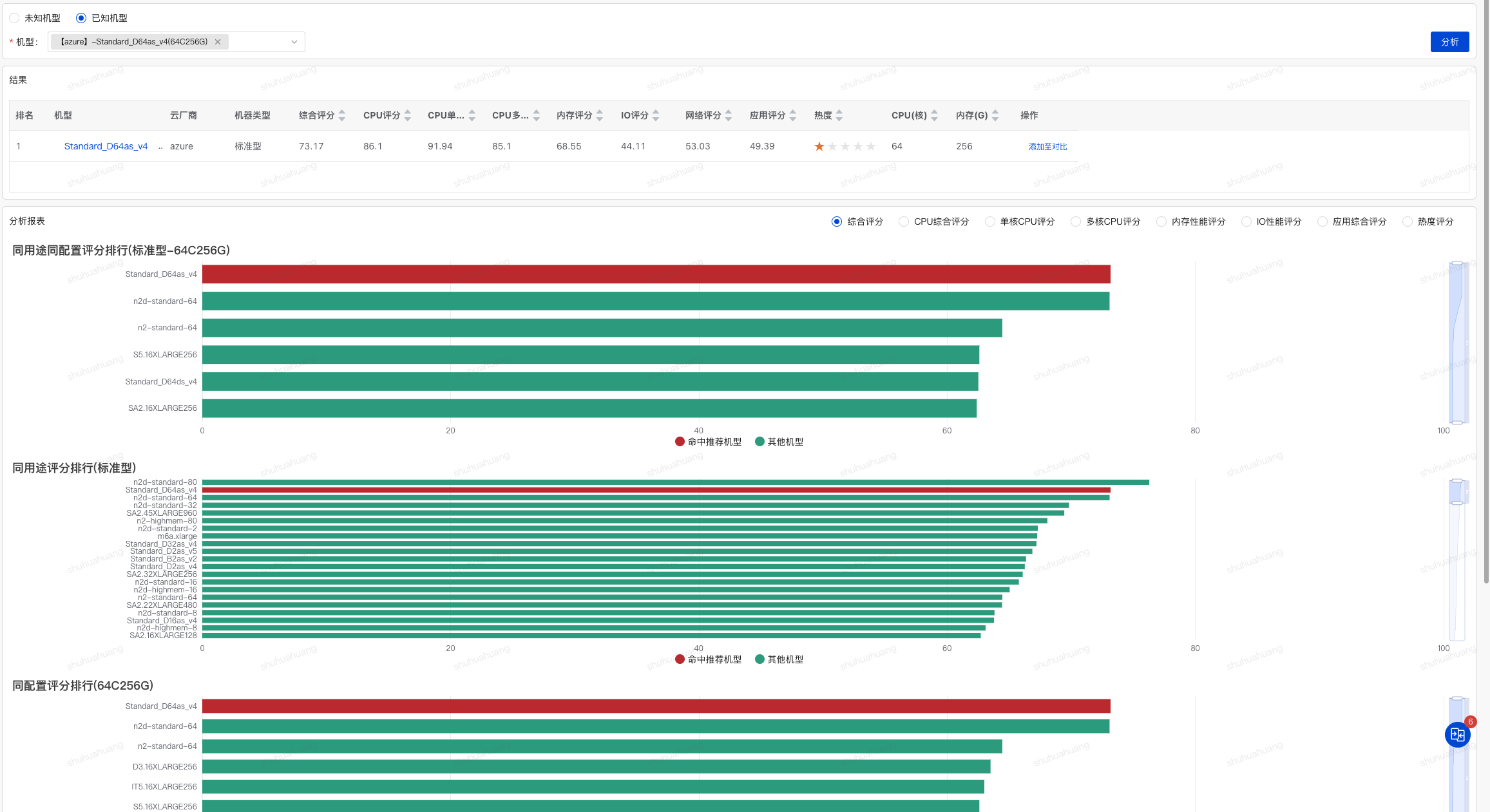
Task: Open Standard_D64as_v4 model link
Action: tap(106, 146)
